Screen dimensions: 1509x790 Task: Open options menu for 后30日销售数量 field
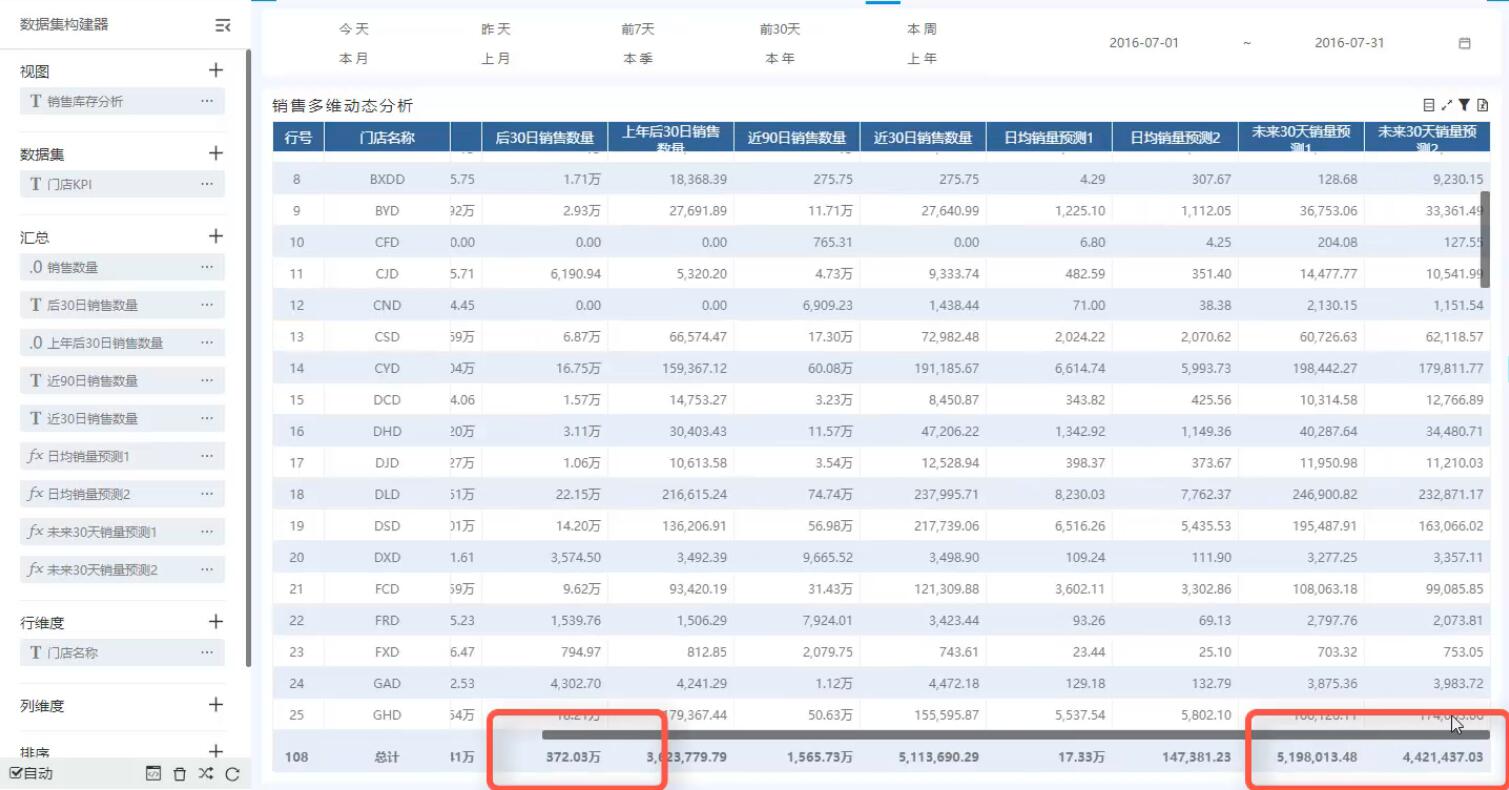pyautogui.click(x=207, y=305)
